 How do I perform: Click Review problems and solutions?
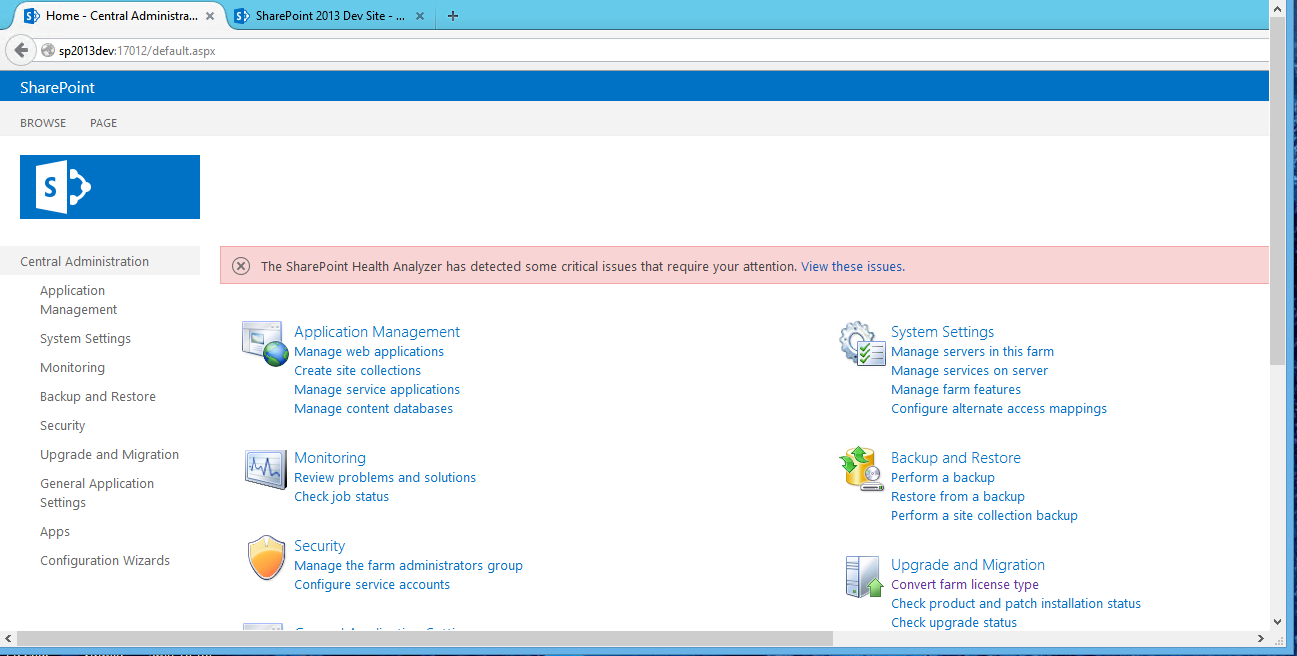click(x=385, y=478)
